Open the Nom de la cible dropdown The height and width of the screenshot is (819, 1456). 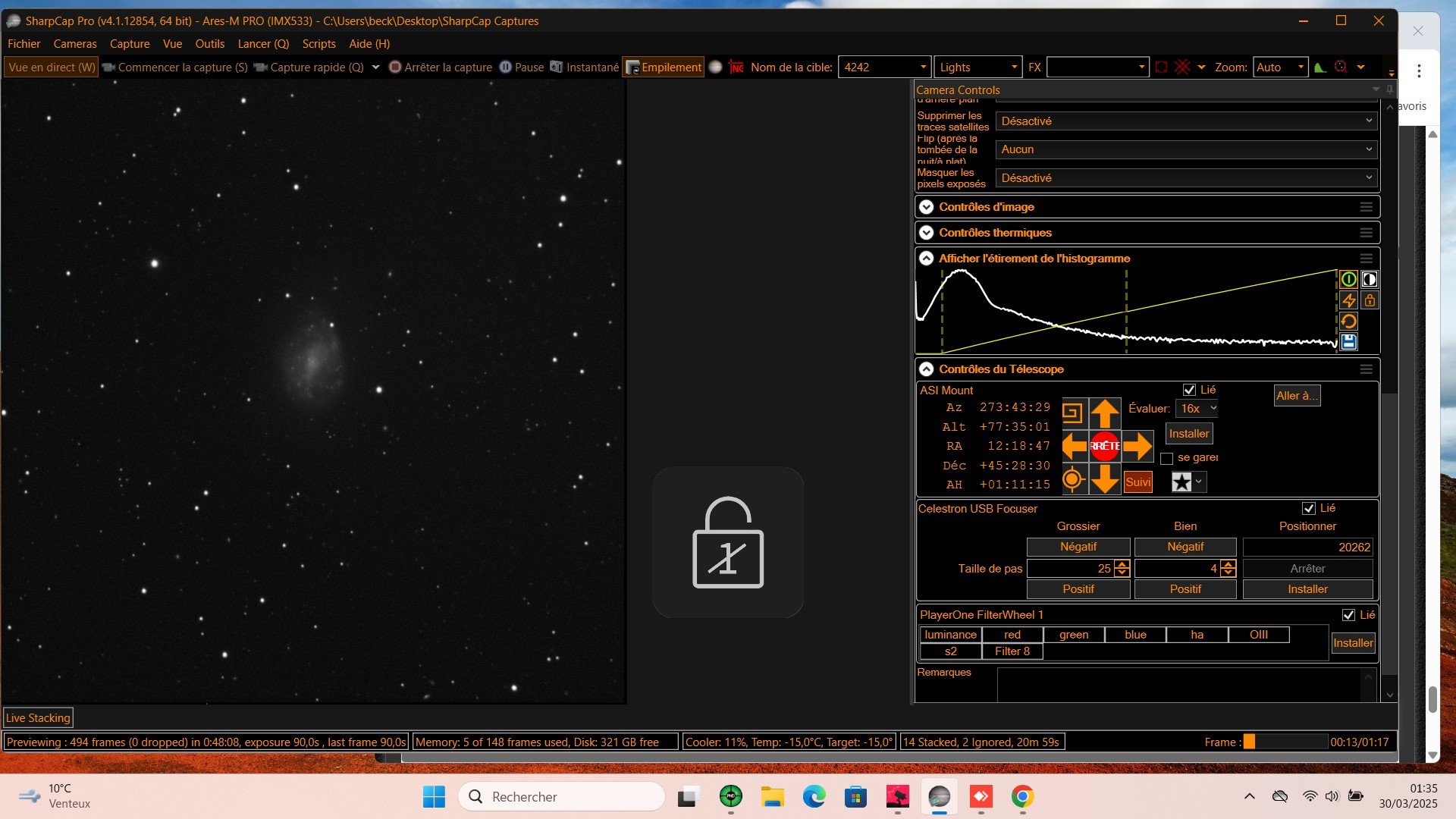tap(923, 67)
